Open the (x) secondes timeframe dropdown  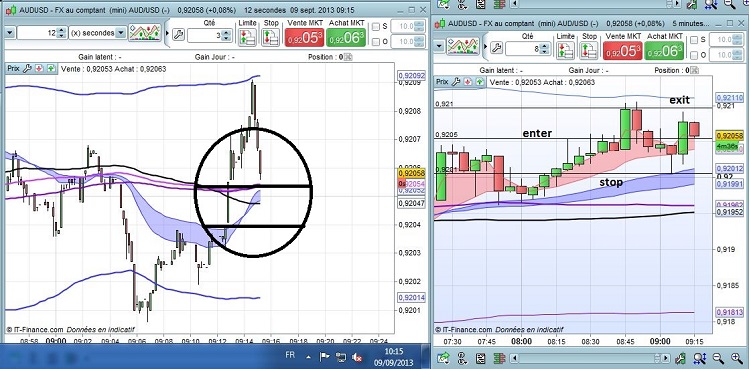coord(98,33)
